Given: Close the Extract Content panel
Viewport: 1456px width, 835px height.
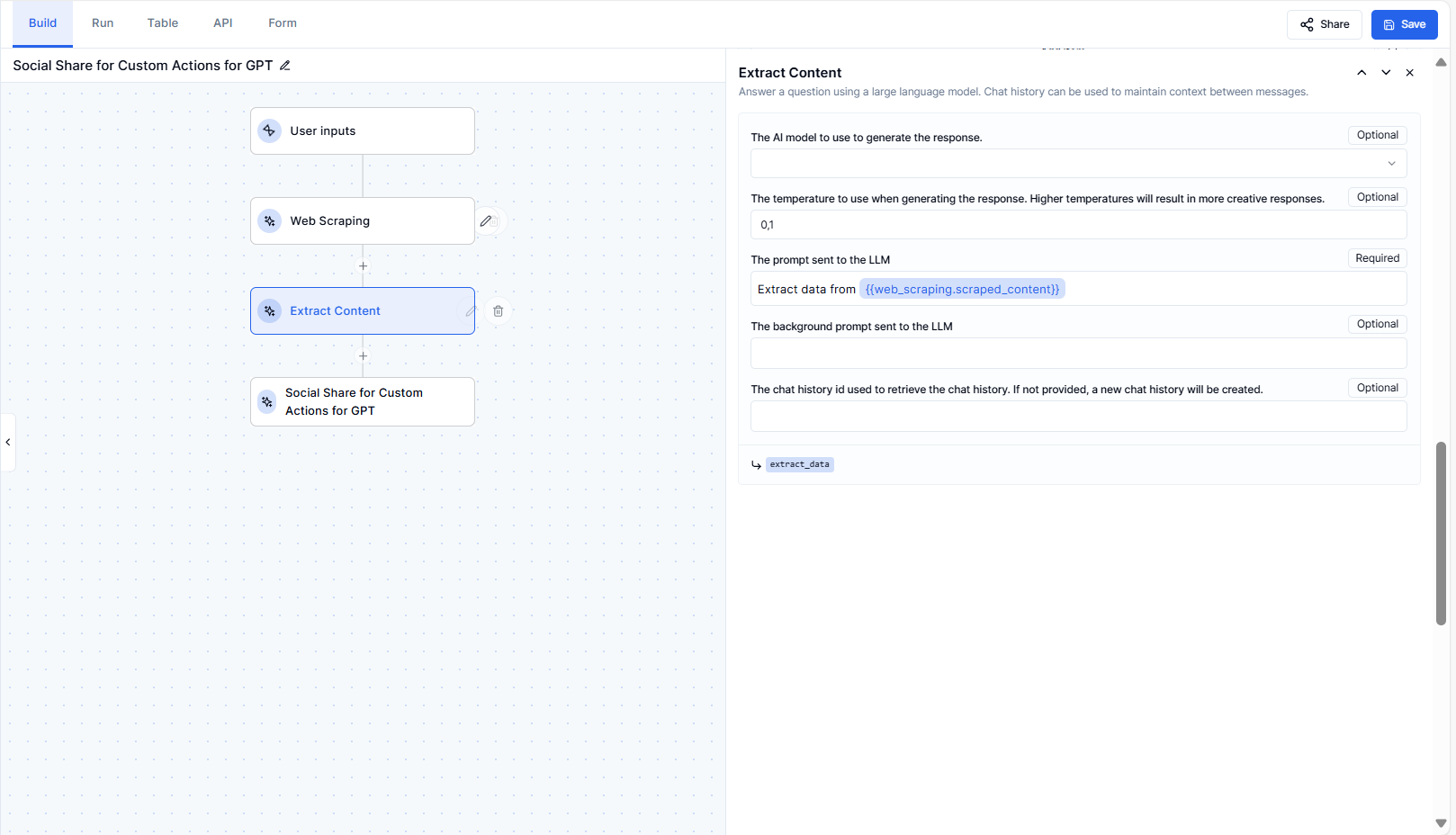Looking at the screenshot, I should tap(1410, 73).
